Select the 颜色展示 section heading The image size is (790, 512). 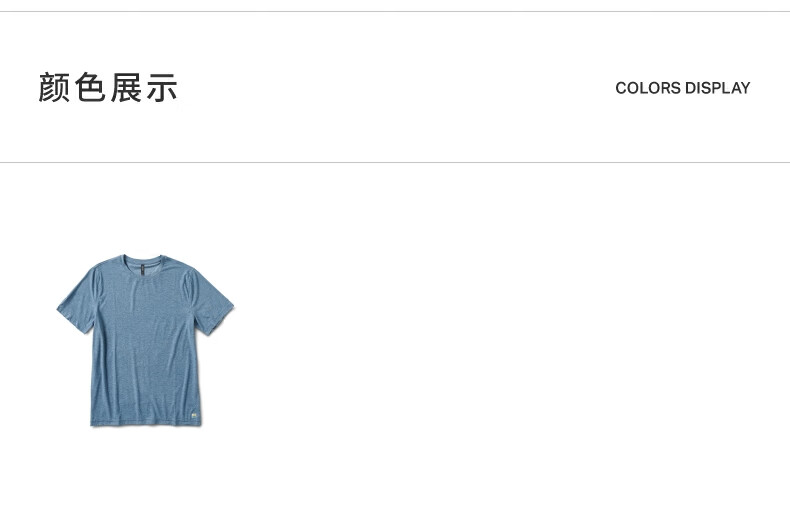click(108, 88)
